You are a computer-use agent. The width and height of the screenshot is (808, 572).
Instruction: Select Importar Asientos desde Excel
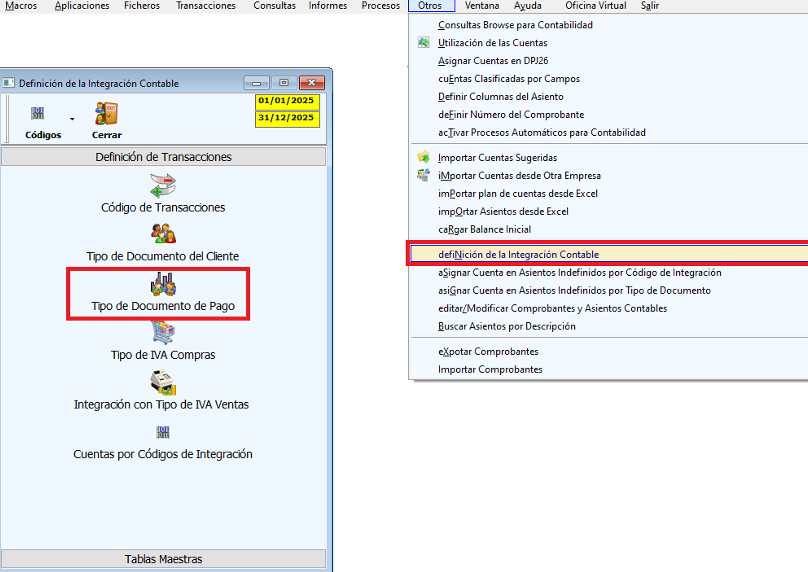pos(503,212)
